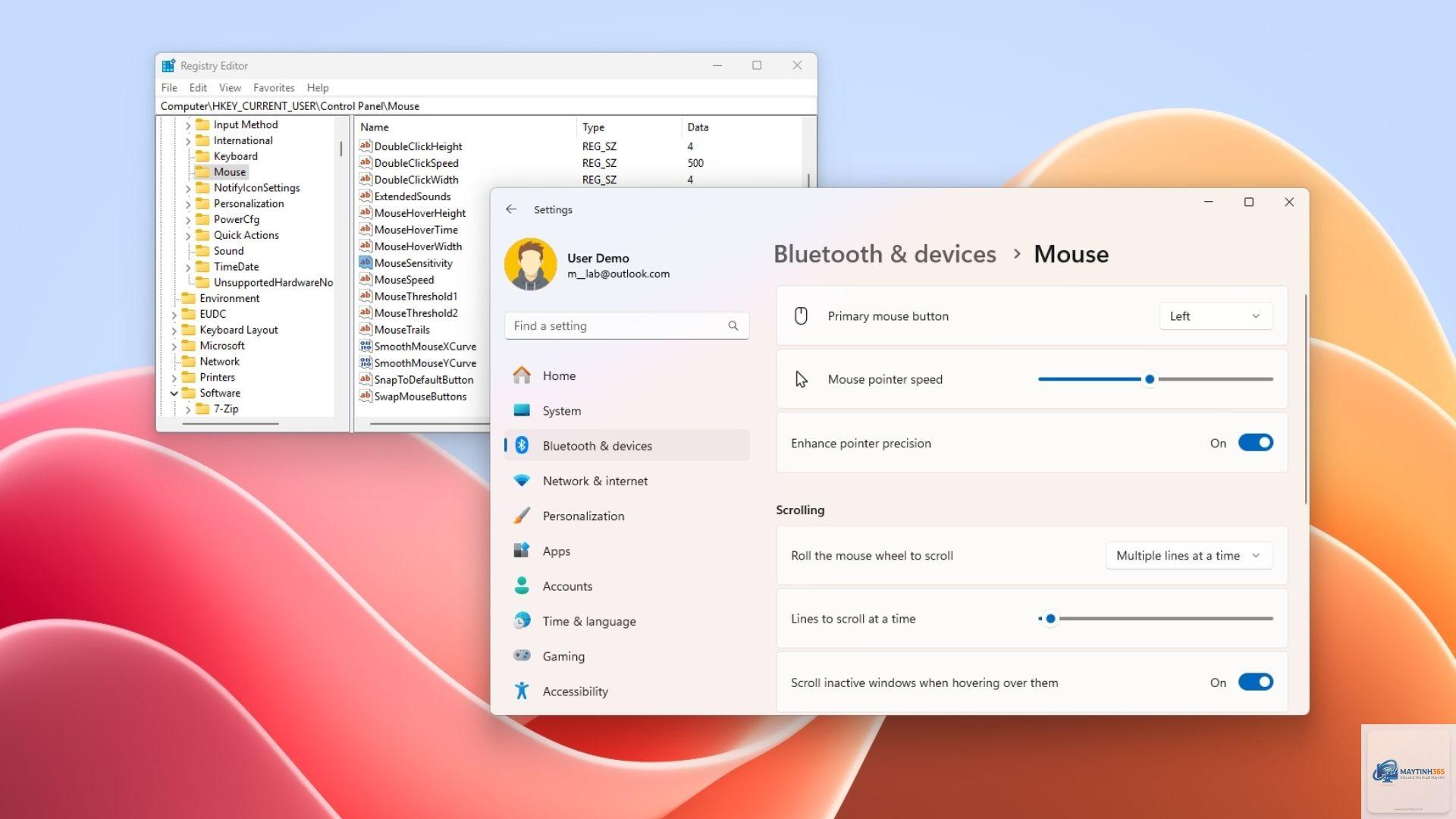The width and height of the screenshot is (1456, 819).
Task: Click Bluetooth & devices breadcrumb link
Action: coord(884,254)
